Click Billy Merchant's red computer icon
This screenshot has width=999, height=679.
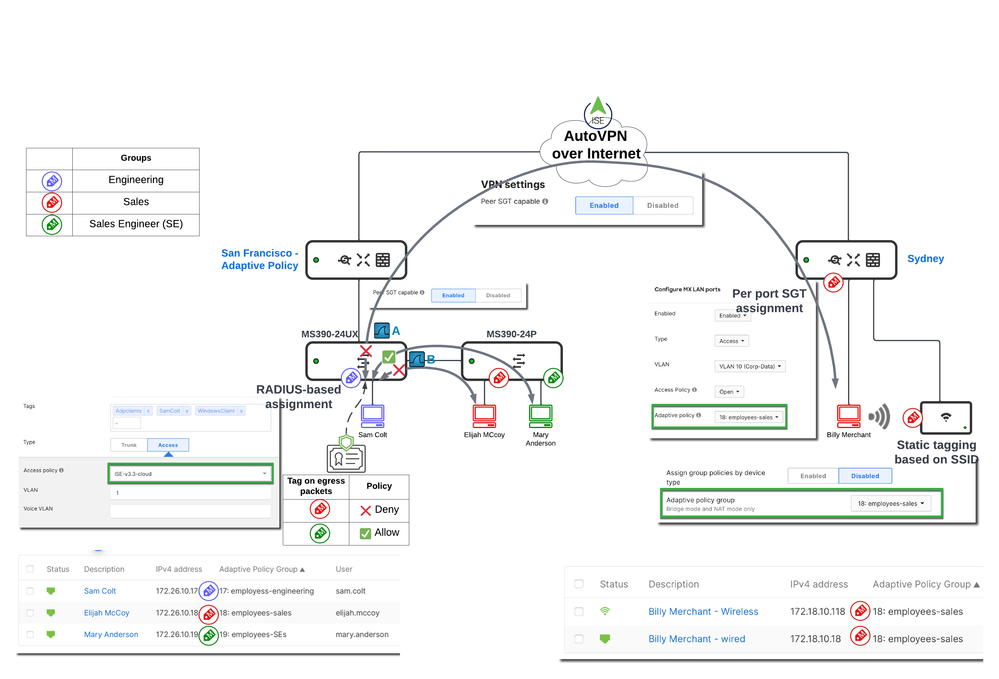pos(849,414)
